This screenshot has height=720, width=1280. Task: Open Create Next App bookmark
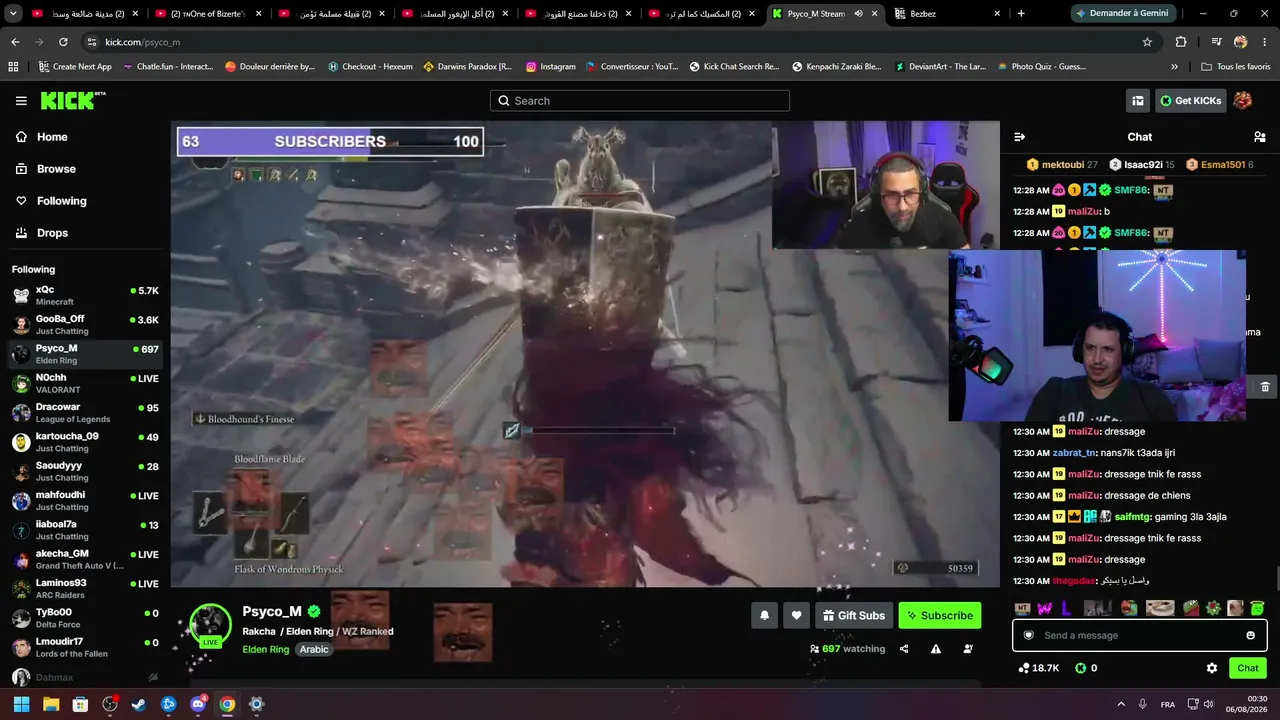75,67
